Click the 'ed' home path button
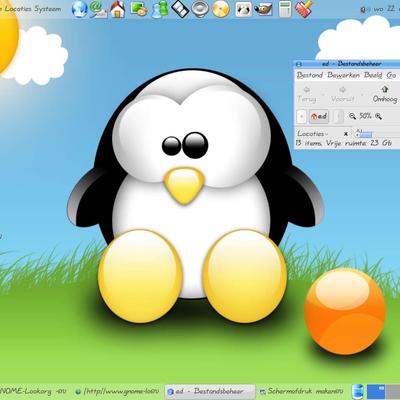 pyautogui.click(x=319, y=116)
